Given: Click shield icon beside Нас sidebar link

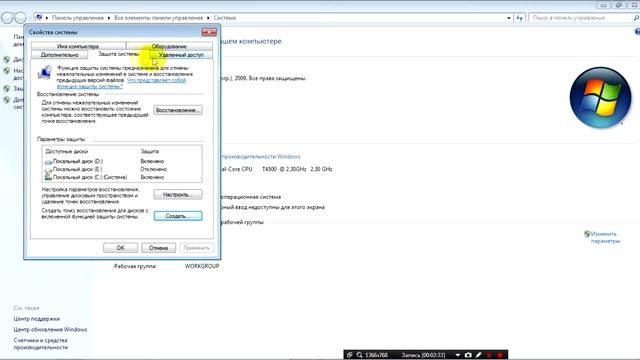Looking at the screenshot, I should 7,71.
